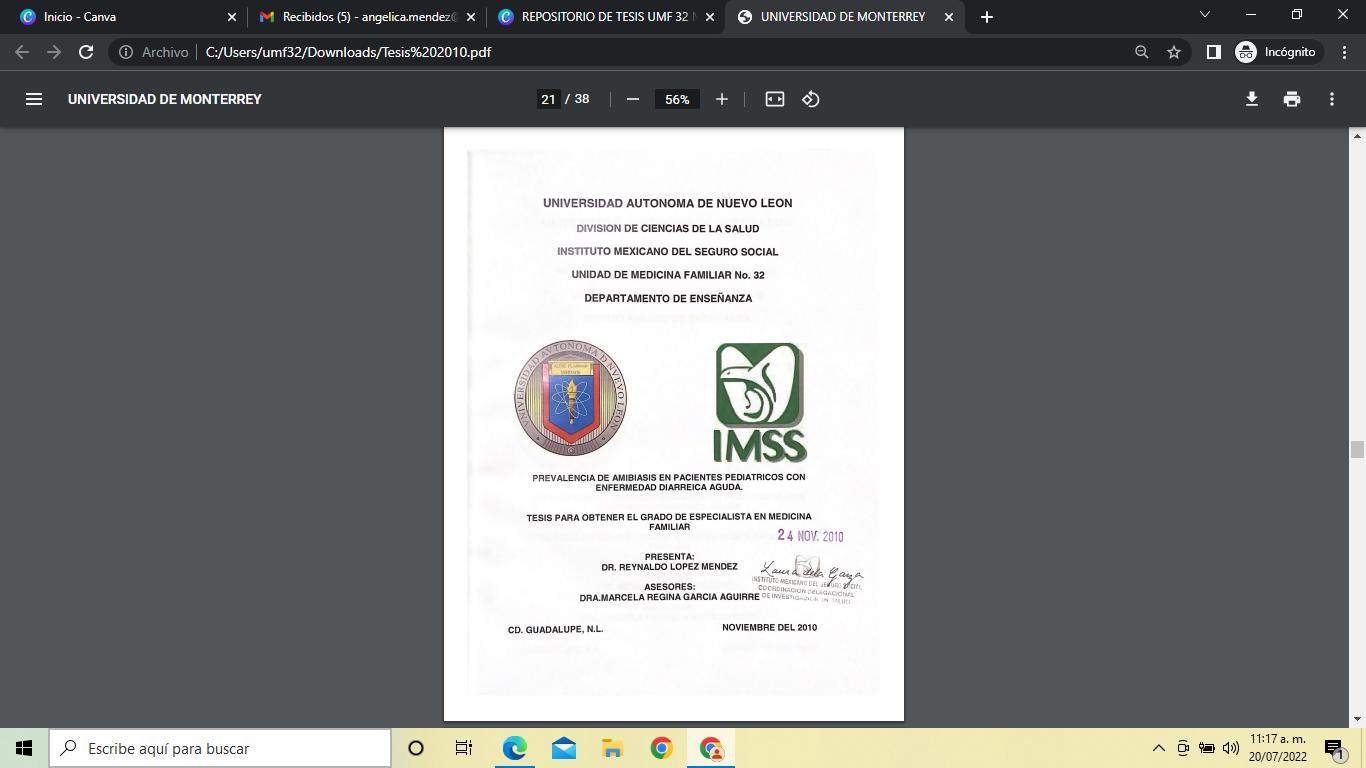This screenshot has width=1366, height=768.
Task: Close the REPOSITORIO DE TESIS tab
Action: (x=710, y=17)
